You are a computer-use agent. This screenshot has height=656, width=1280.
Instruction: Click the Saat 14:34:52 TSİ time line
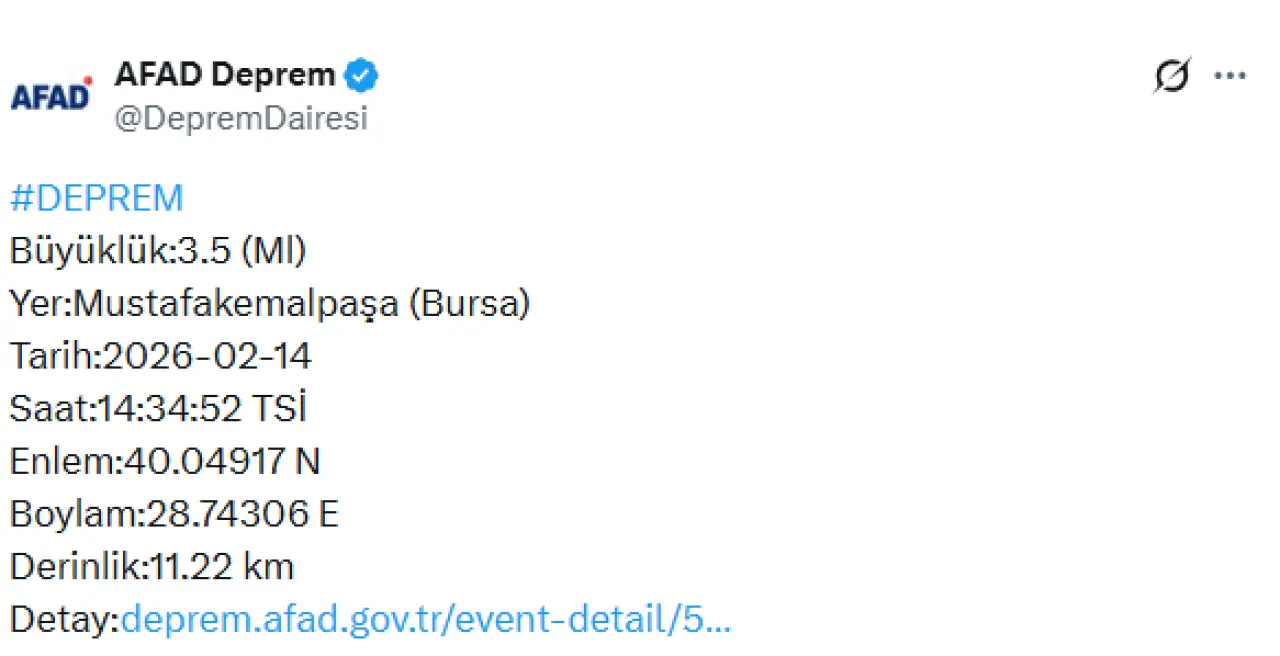[158, 409]
